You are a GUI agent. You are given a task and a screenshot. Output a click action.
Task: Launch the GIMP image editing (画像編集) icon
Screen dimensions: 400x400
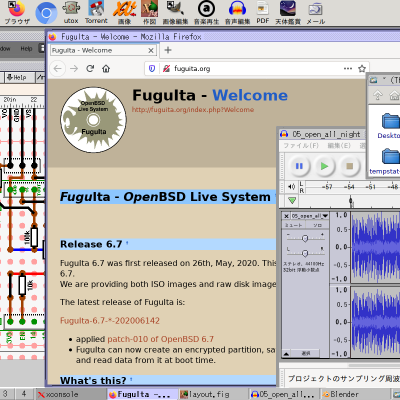coord(175,12)
